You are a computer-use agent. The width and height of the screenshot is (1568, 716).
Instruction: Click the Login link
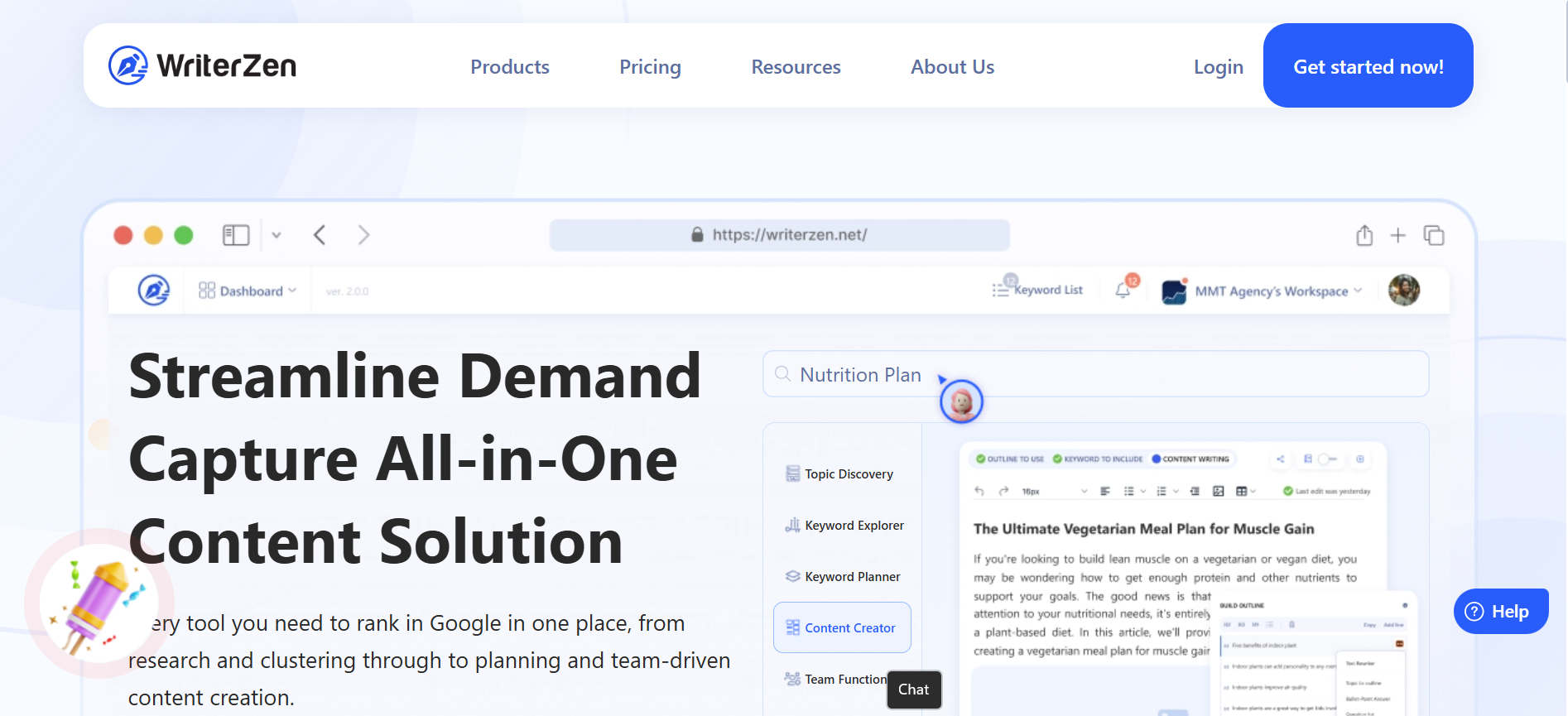pos(1218,67)
